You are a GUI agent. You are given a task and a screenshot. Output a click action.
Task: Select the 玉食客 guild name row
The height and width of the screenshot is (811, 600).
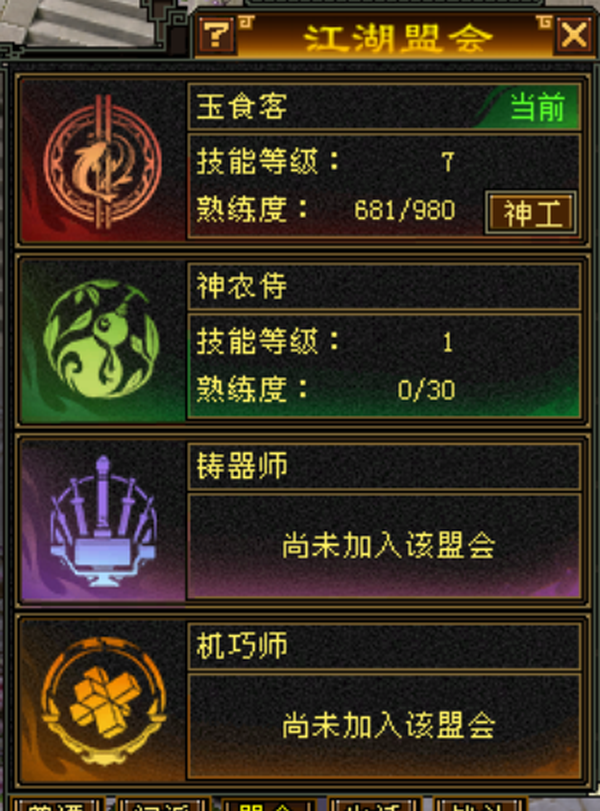tap(384, 107)
